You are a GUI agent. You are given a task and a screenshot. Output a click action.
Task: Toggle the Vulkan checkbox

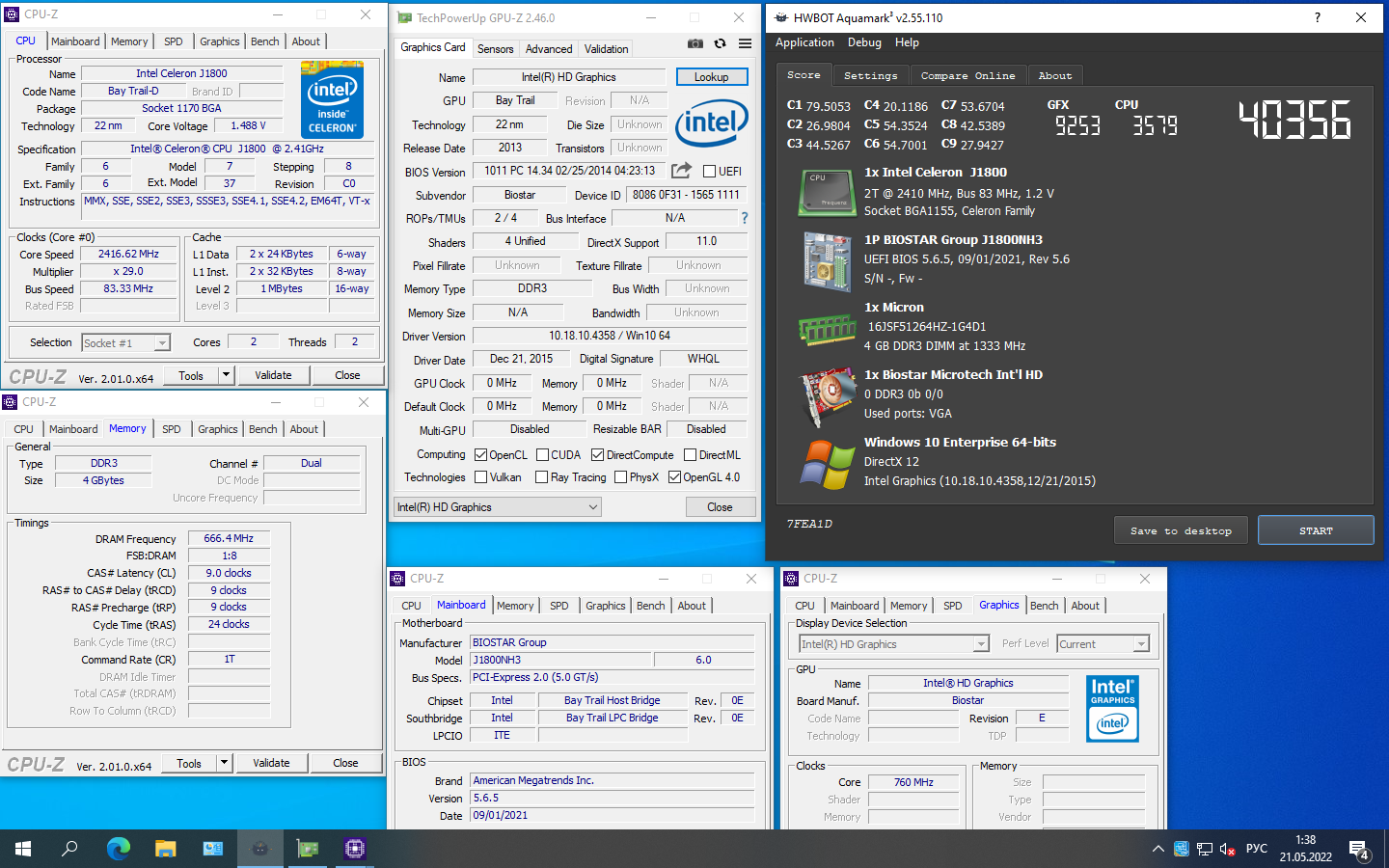point(480,477)
